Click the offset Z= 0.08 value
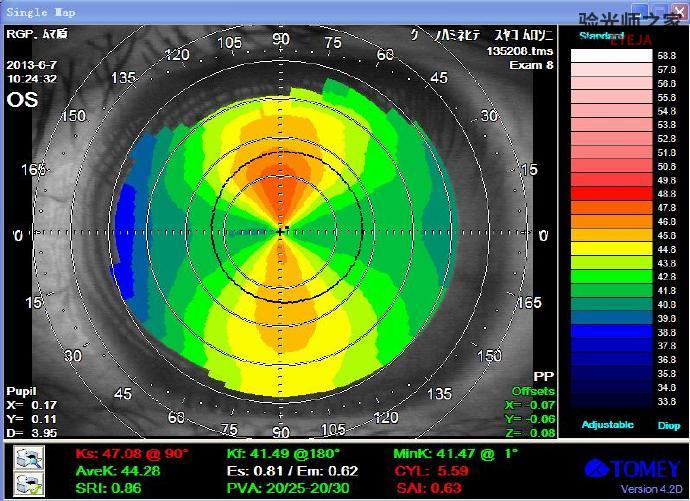The height and width of the screenshot is (501, 690). (530, 433)
